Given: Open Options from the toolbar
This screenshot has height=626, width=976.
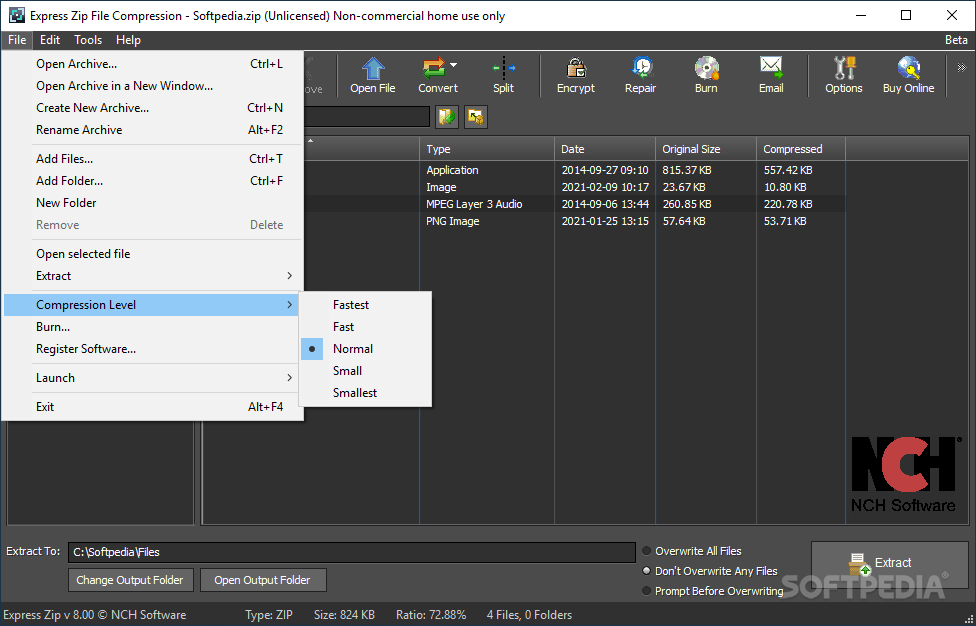Looking at the screenshot, I should [844, 75].
